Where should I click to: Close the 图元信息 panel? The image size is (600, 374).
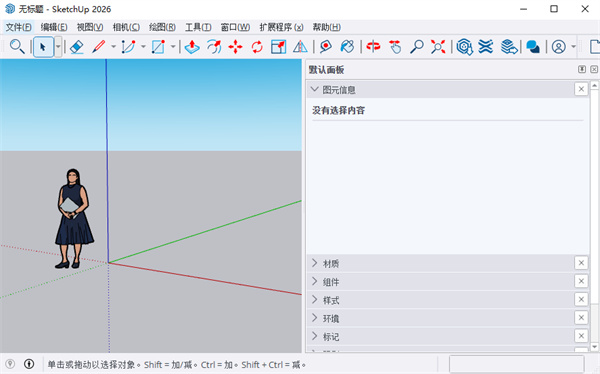pos(581,89)
